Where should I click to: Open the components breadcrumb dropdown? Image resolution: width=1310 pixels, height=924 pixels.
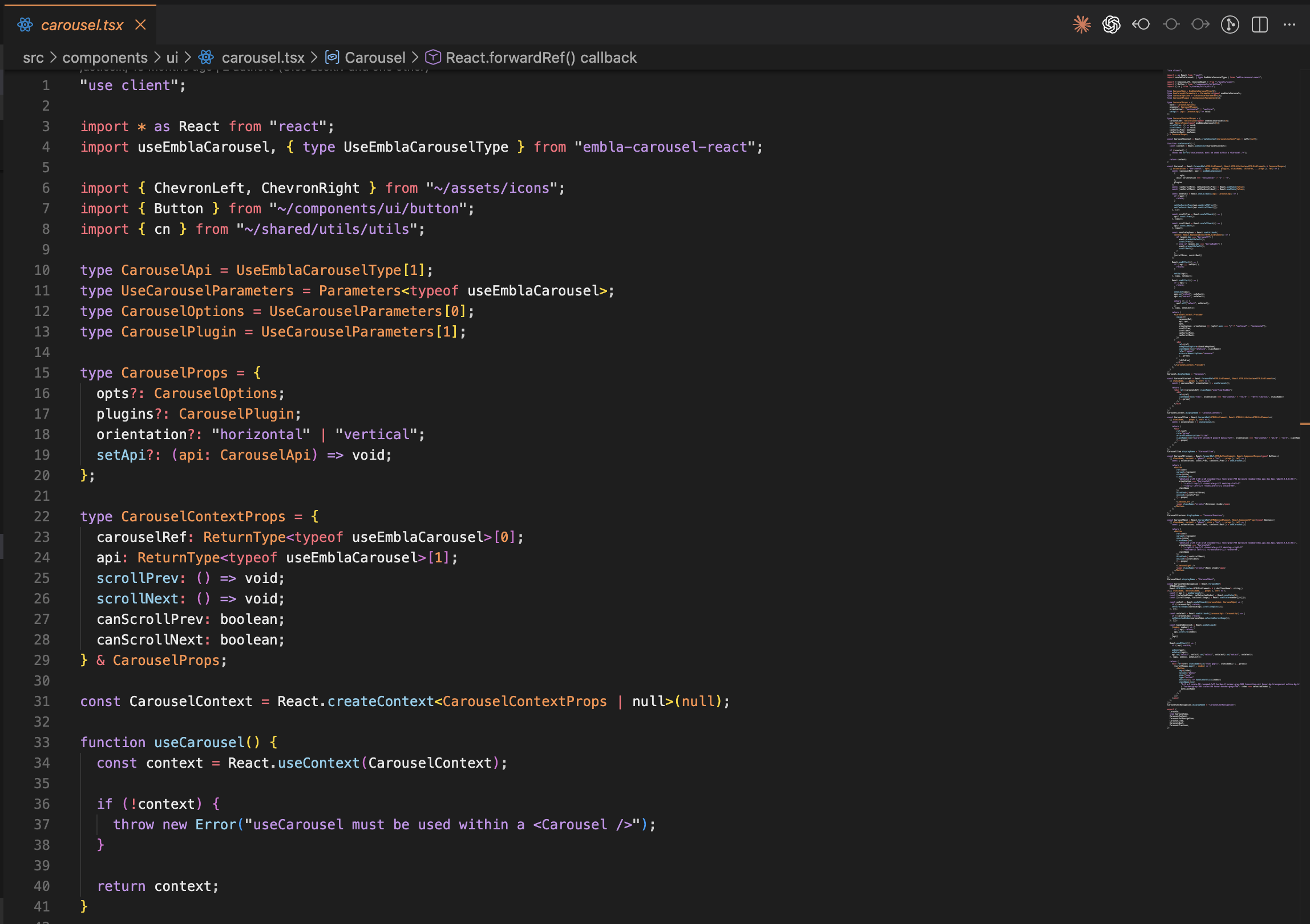coord(105,58)
